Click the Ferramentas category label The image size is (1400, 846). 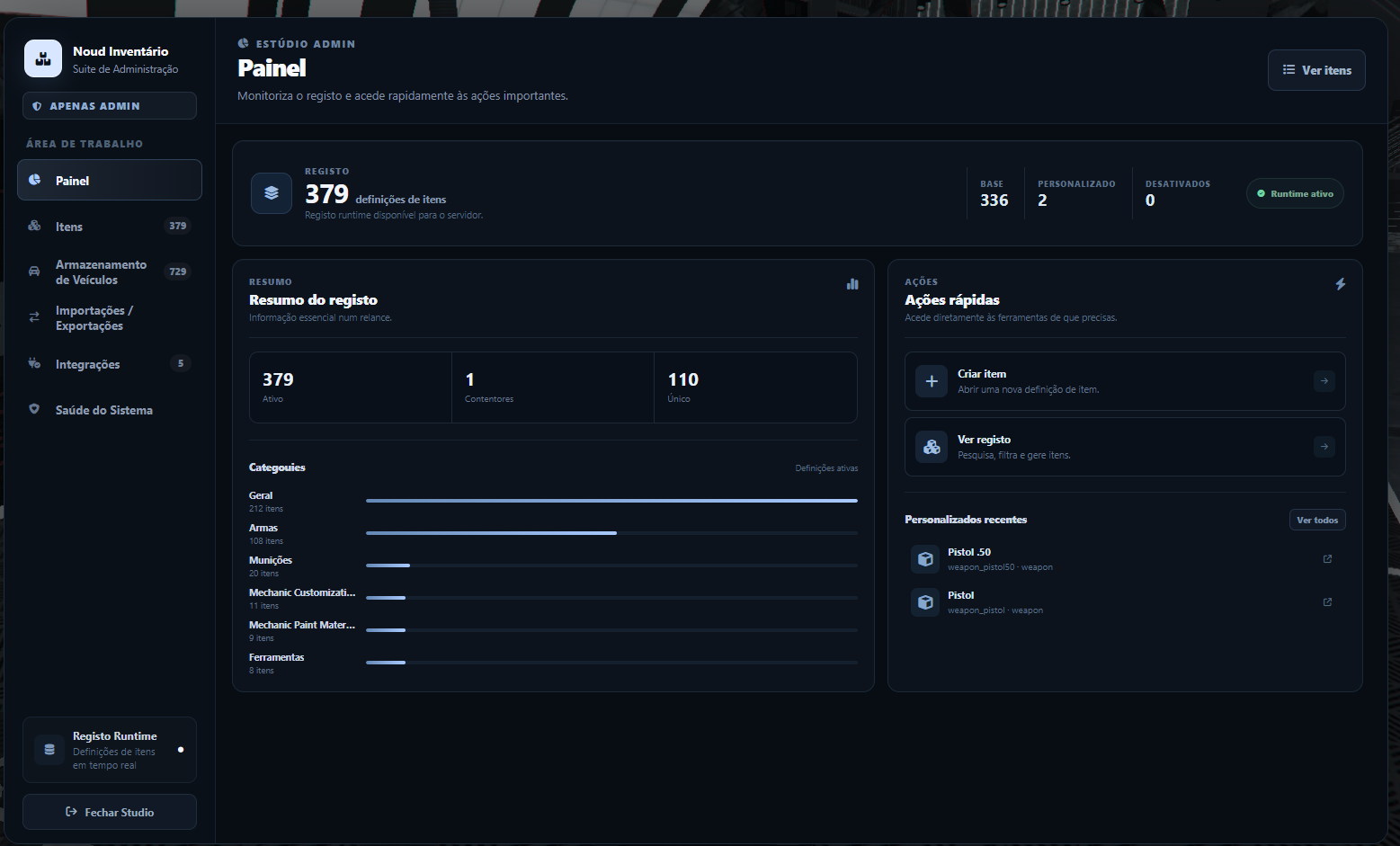(x=277, y=657)
